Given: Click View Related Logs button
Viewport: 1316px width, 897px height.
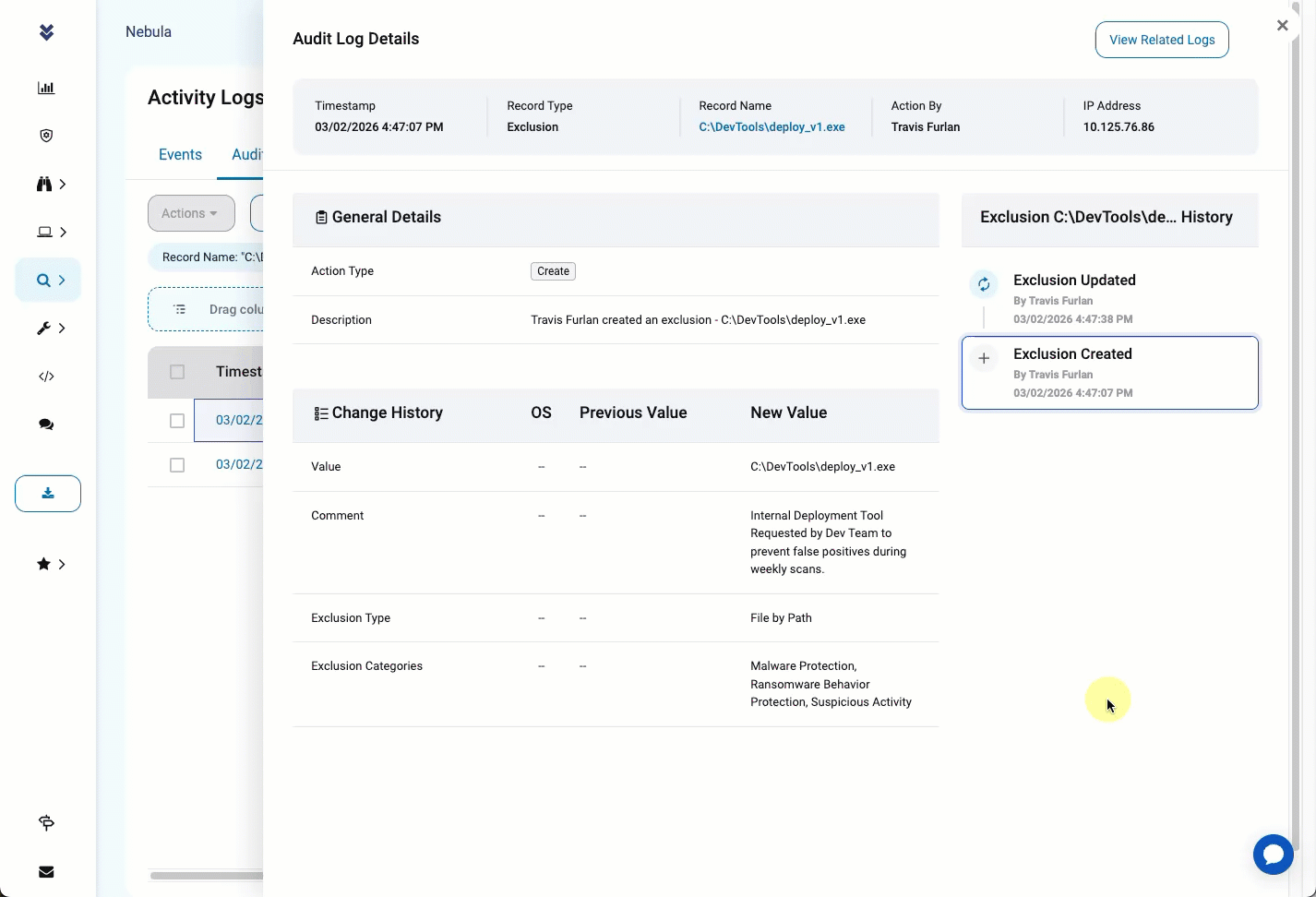Looking at the screenshot, I should [x=1162, y=40].
